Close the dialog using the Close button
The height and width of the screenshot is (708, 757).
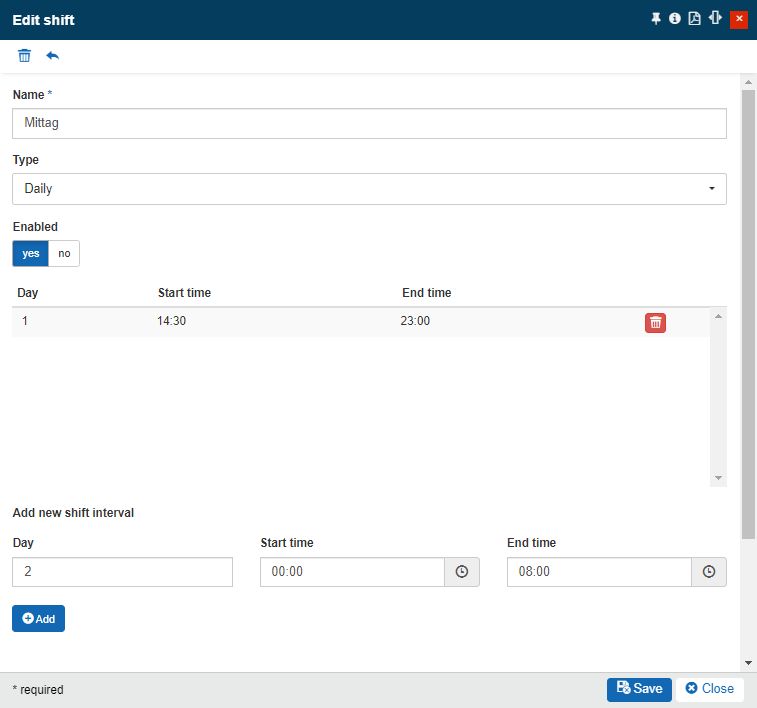pos(710,689)
